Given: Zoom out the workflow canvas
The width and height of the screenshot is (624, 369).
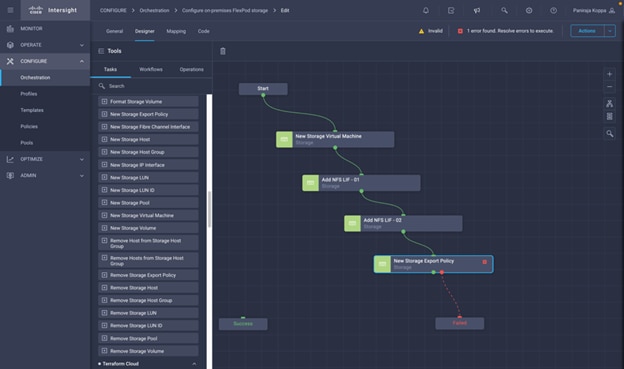Looking at the screenshot, I should [x=609, y=87].
